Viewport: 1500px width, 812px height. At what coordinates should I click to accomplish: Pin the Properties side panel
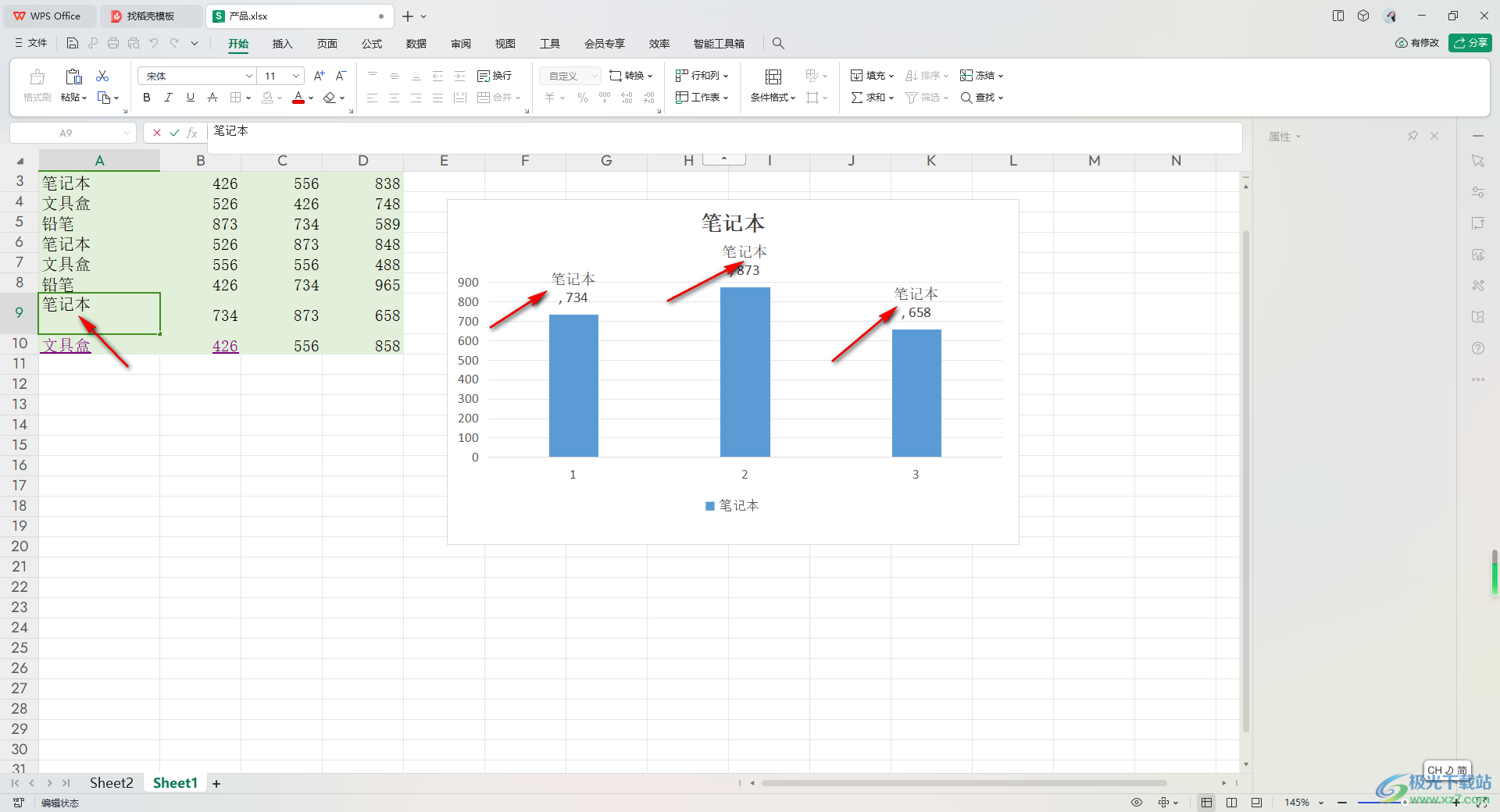tap(1412, 136)
